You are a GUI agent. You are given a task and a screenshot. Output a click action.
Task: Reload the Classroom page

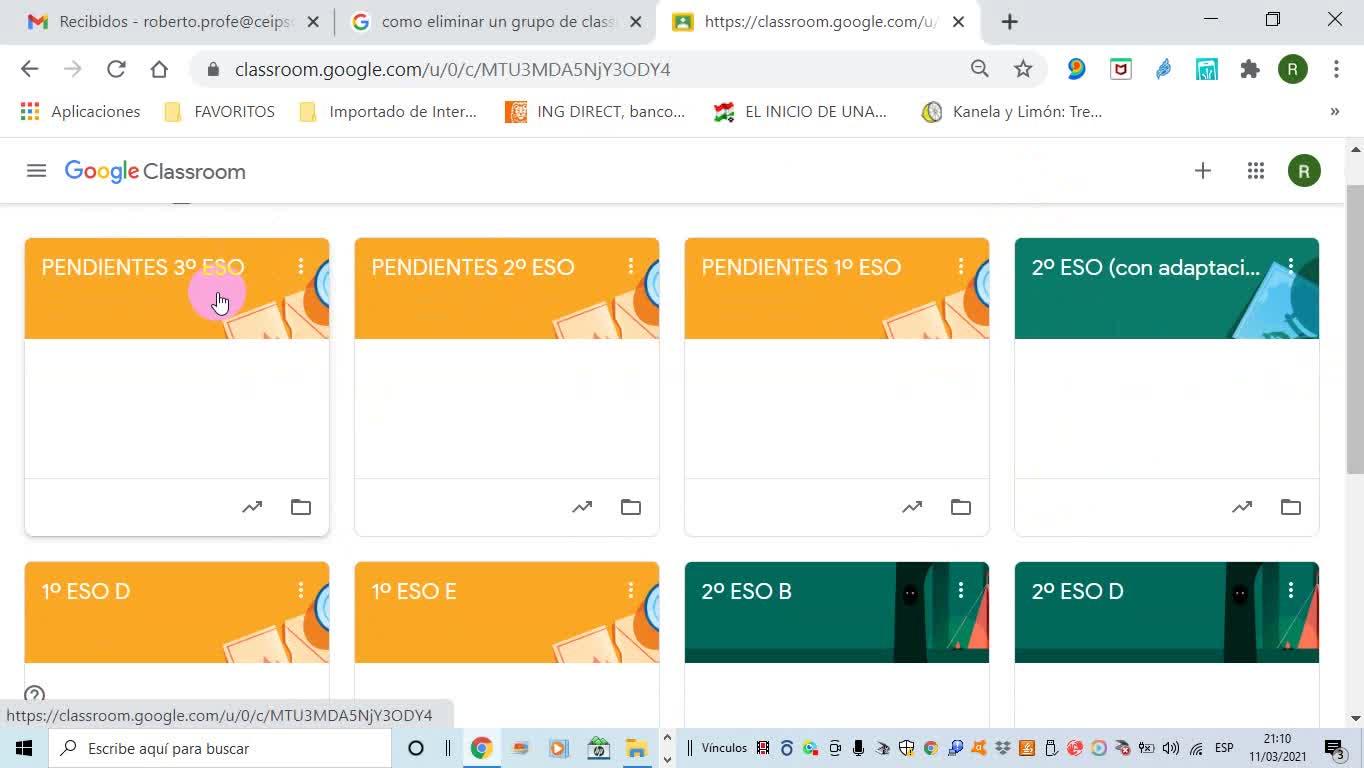click(116, 69)
